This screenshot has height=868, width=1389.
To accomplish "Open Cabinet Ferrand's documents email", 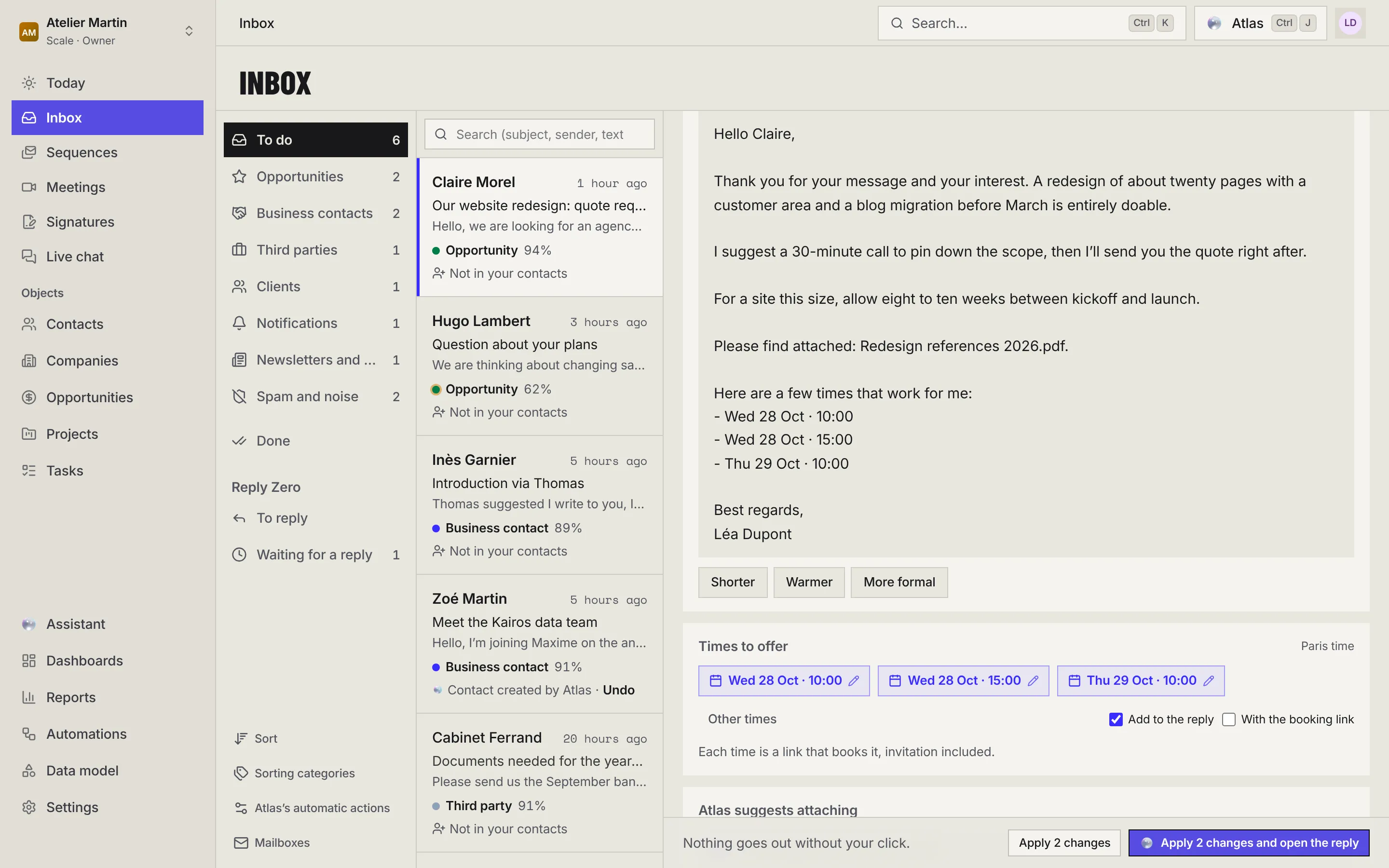I will coord(540,783).
